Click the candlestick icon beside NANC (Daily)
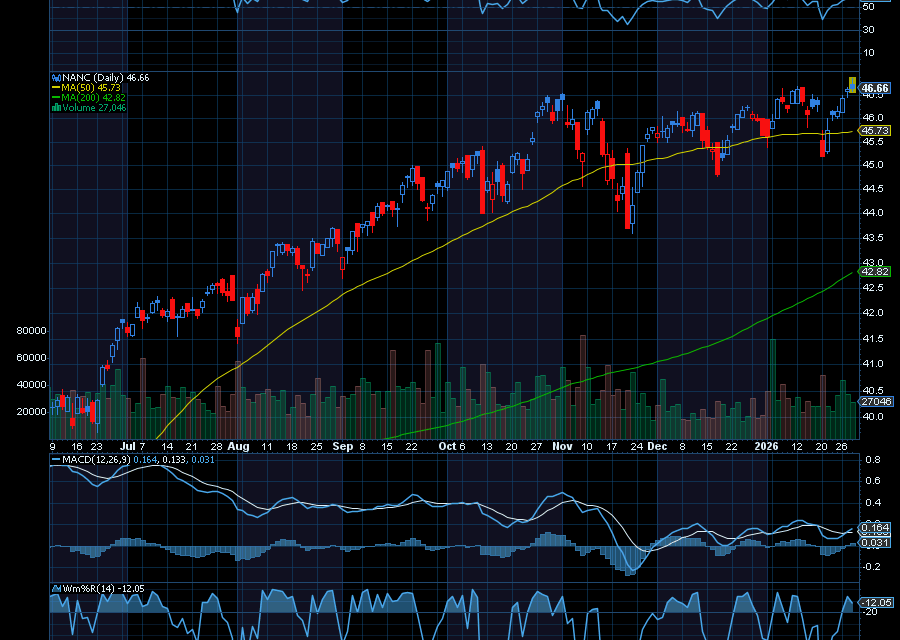Screen dimensions: 900x640 tap(56, 77)
